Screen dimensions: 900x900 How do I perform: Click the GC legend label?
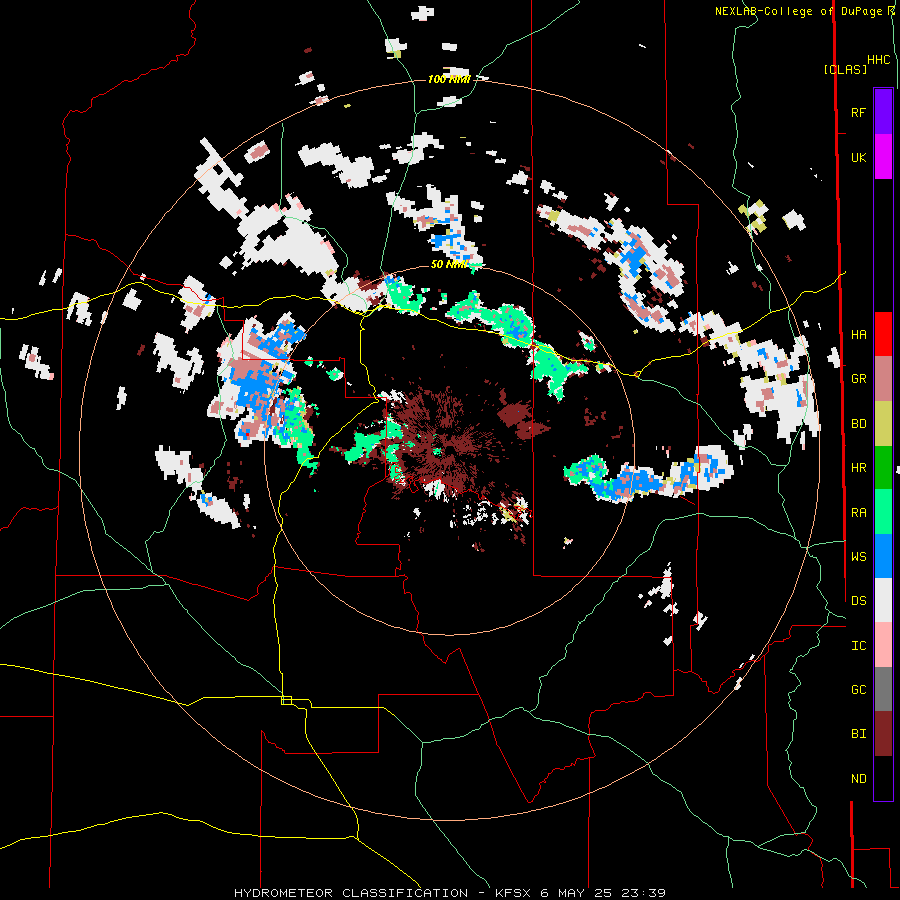(858, 689)
